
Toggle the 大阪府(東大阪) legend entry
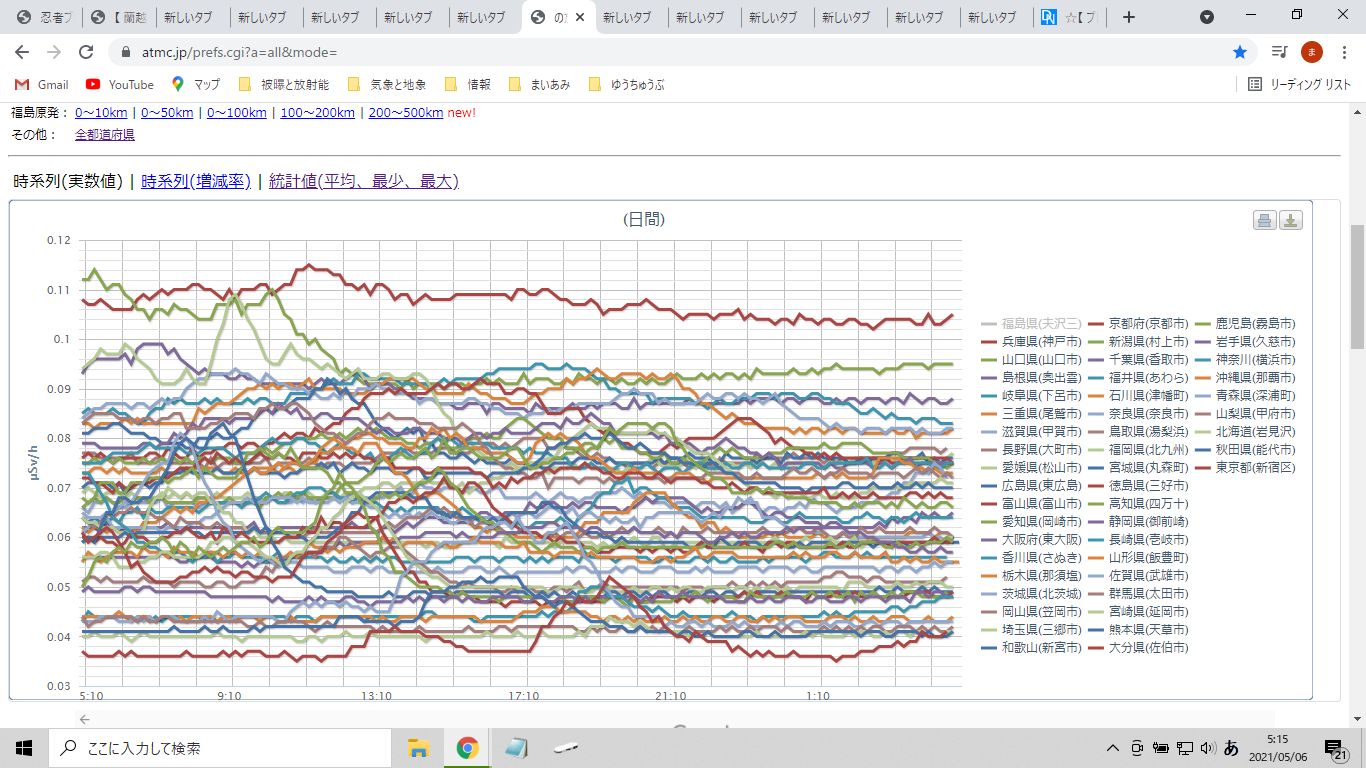(1031, 539)
